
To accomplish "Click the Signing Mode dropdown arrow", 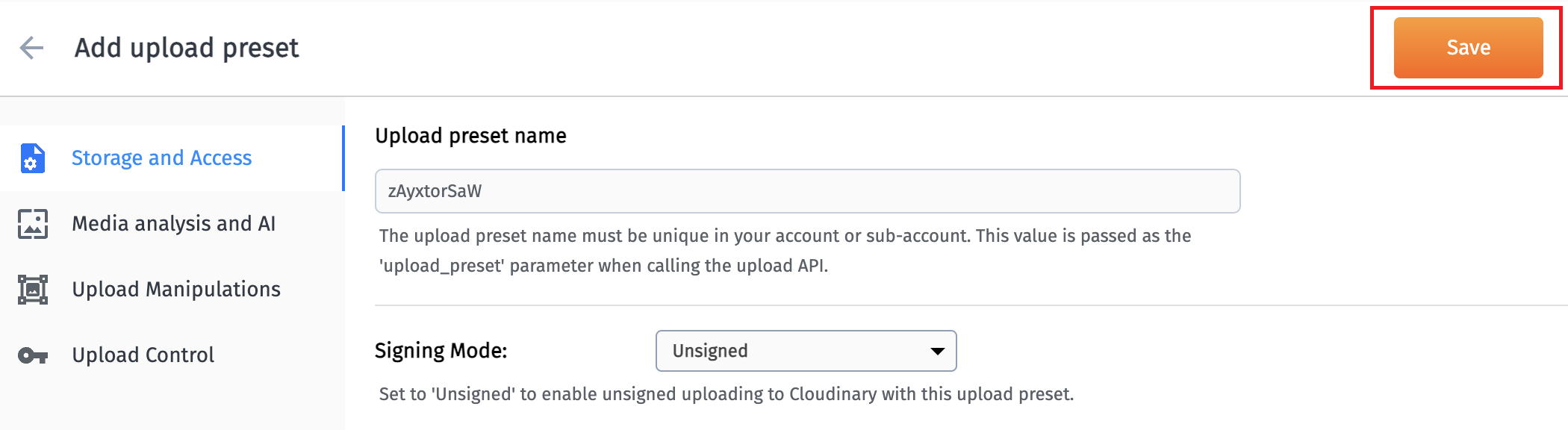I will [x=938, y=351].
